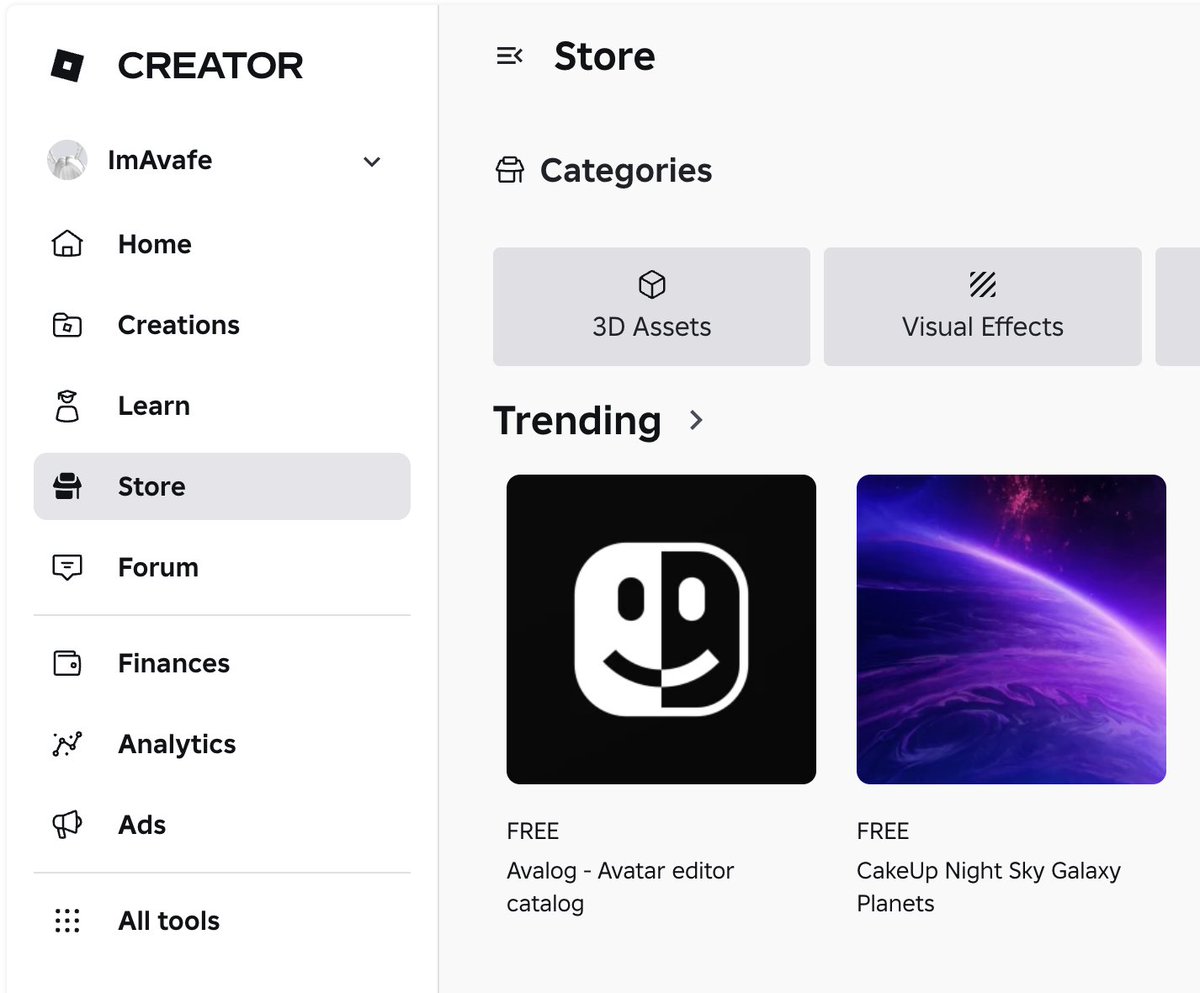Expand the ImAvafe account dropdown chevron
The image size is (1200, 993).
coord(372,162)
